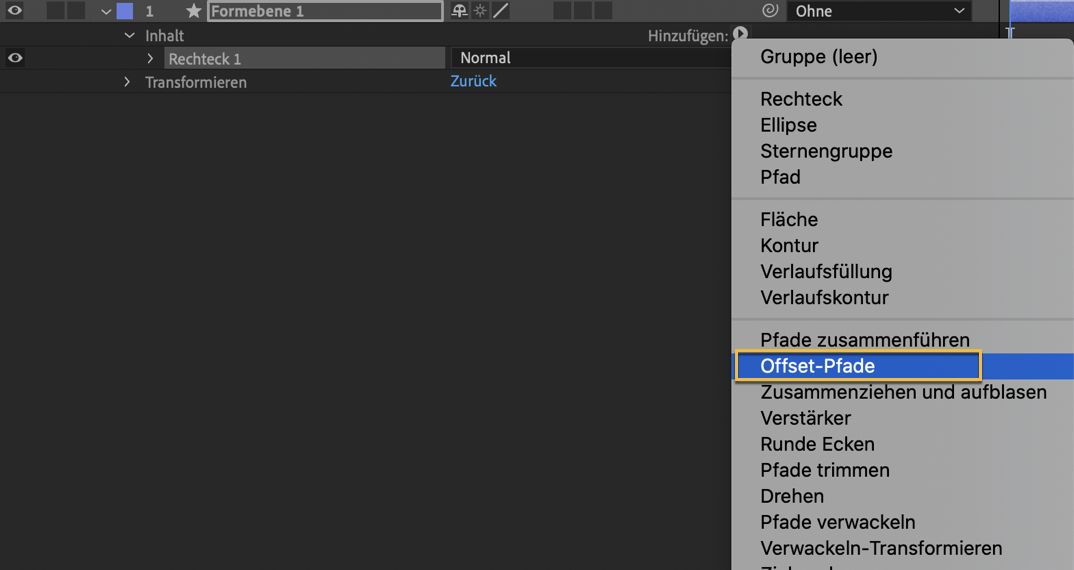Toggle the shy switch for Formebene 1
The height and width of the screenshot is (570, 1074).
(x=460, y=11)
